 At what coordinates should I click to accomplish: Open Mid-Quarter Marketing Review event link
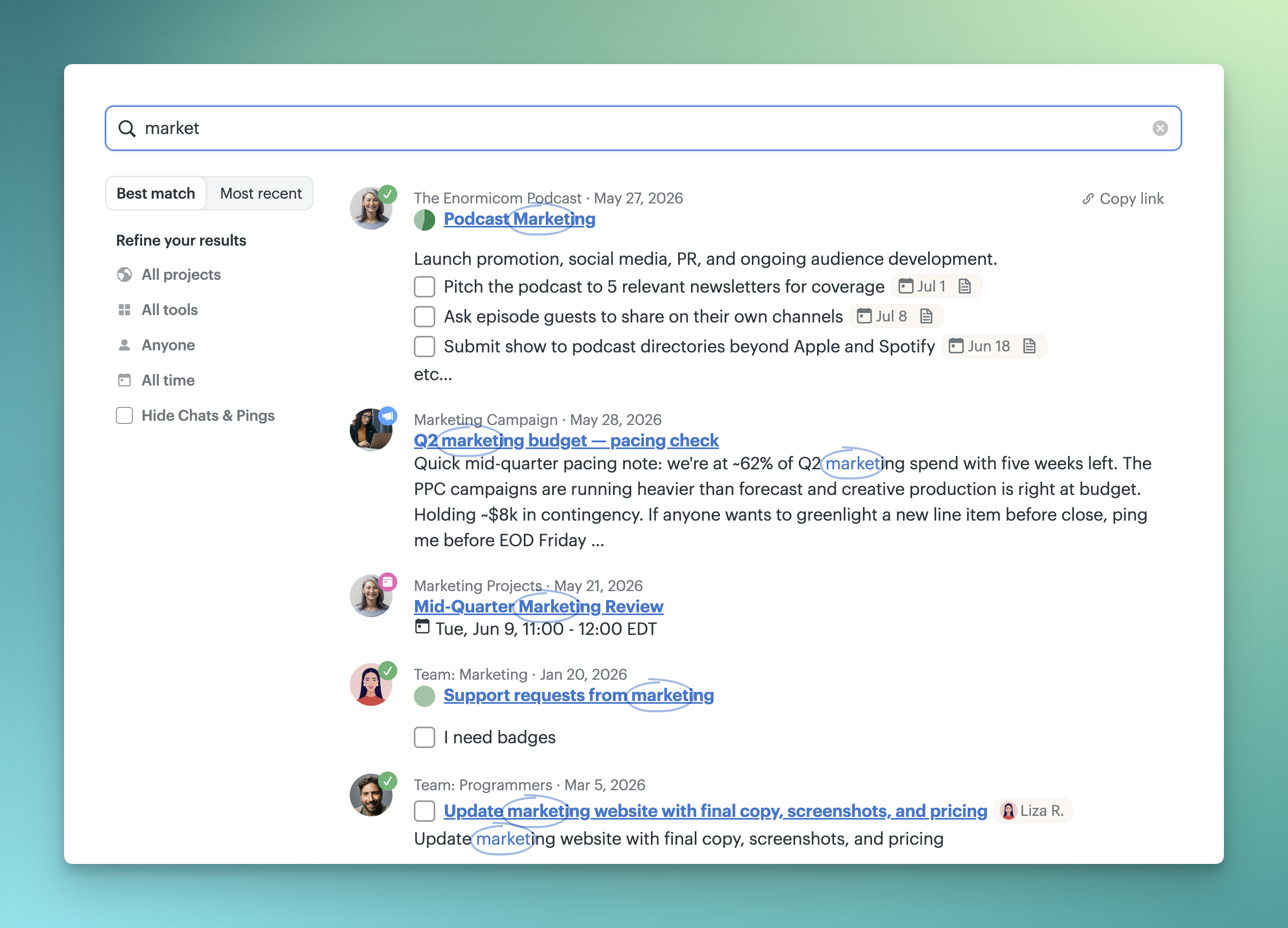[538, 606]
